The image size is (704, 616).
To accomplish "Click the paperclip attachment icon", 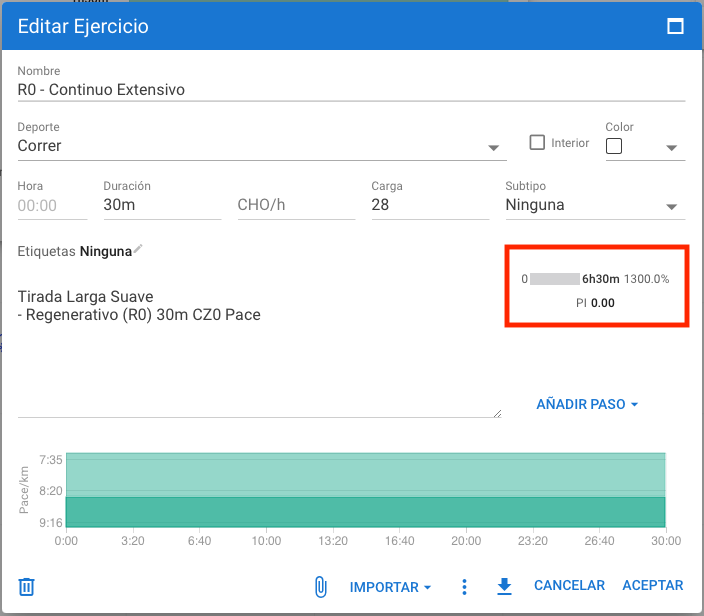I will pos(320,587).
